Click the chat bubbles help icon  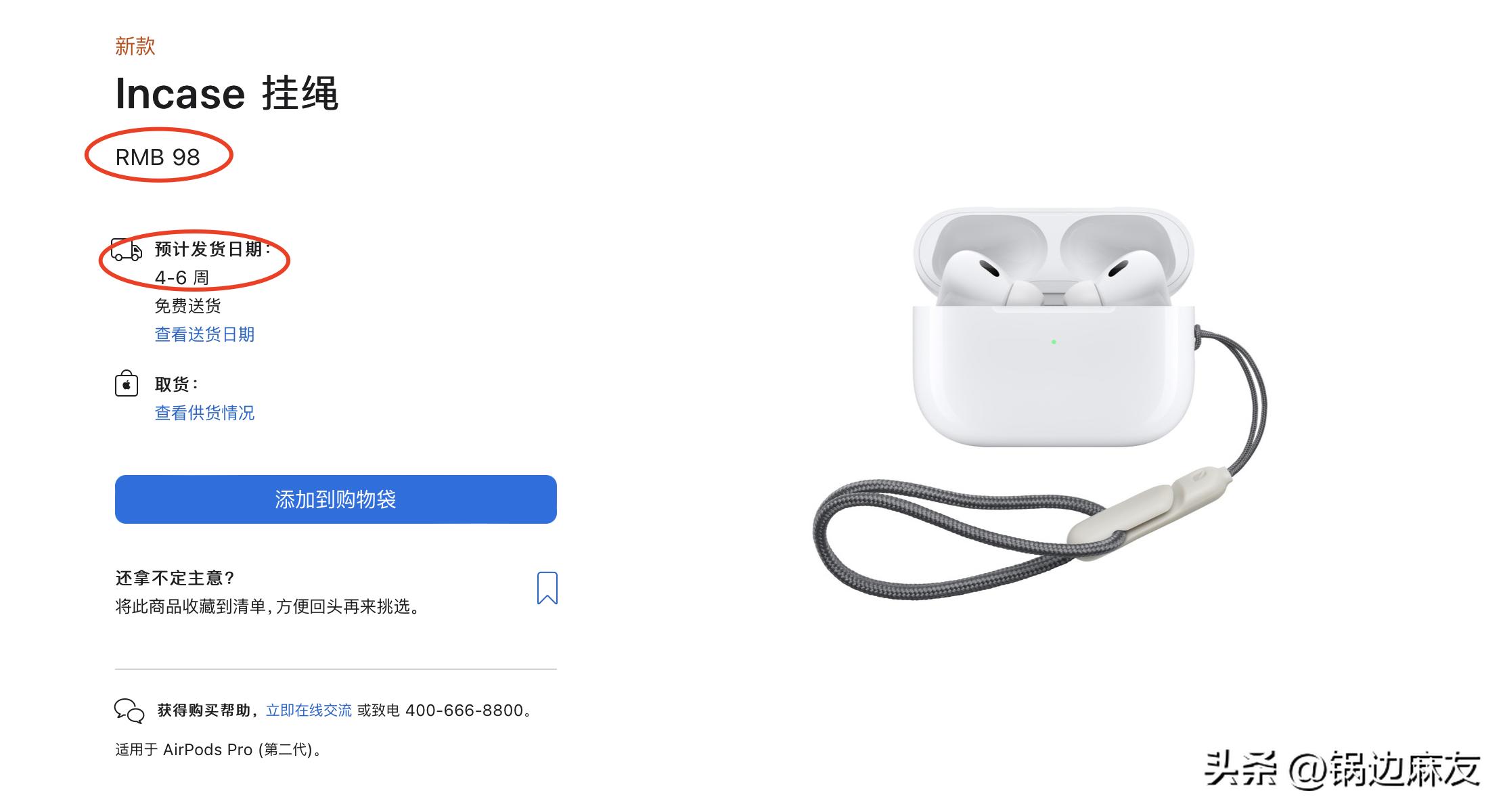point(129,710)
